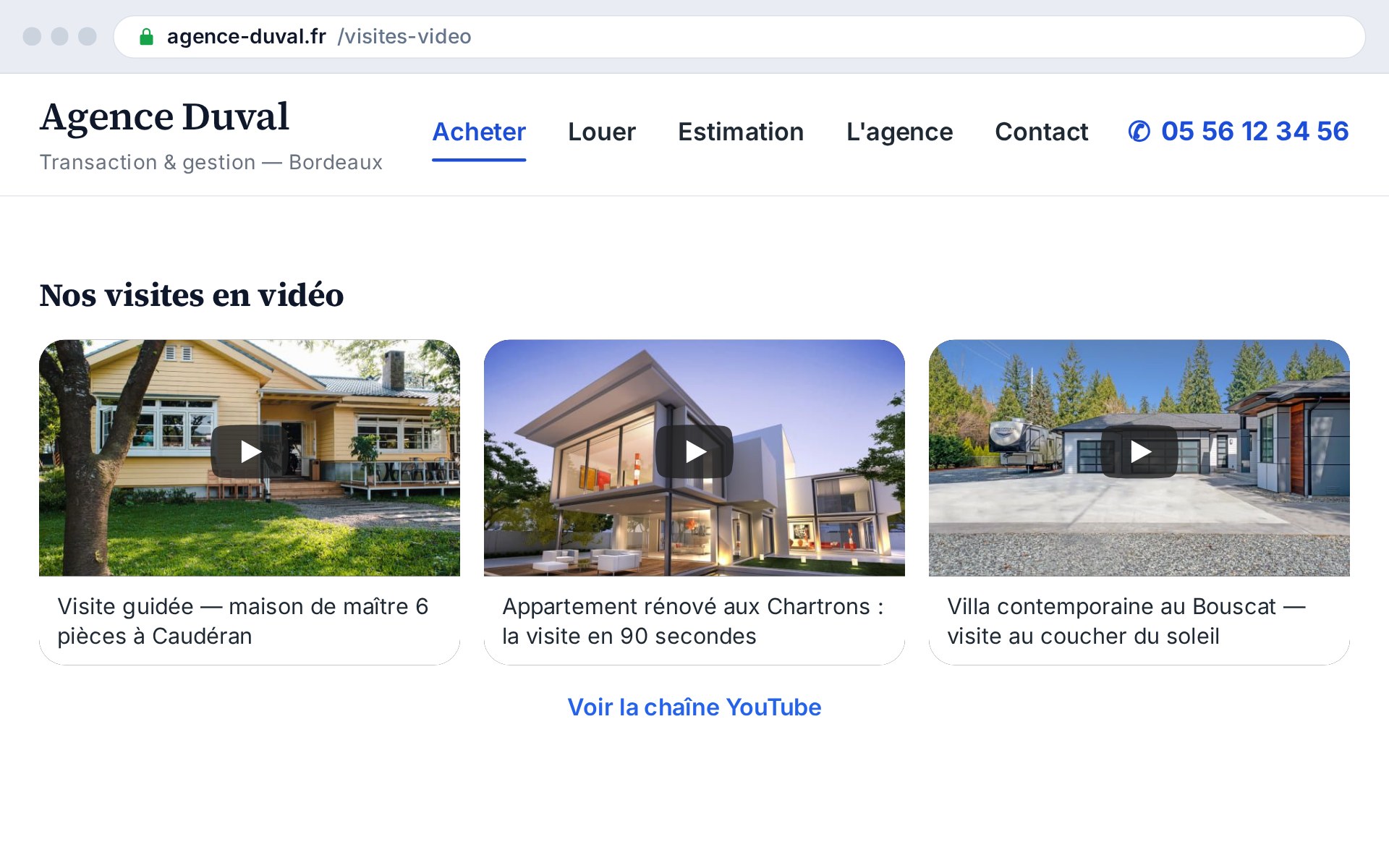Play the Chartrons apartment video
Viewport: 1389px width, 868px height.
pos(694,451)
